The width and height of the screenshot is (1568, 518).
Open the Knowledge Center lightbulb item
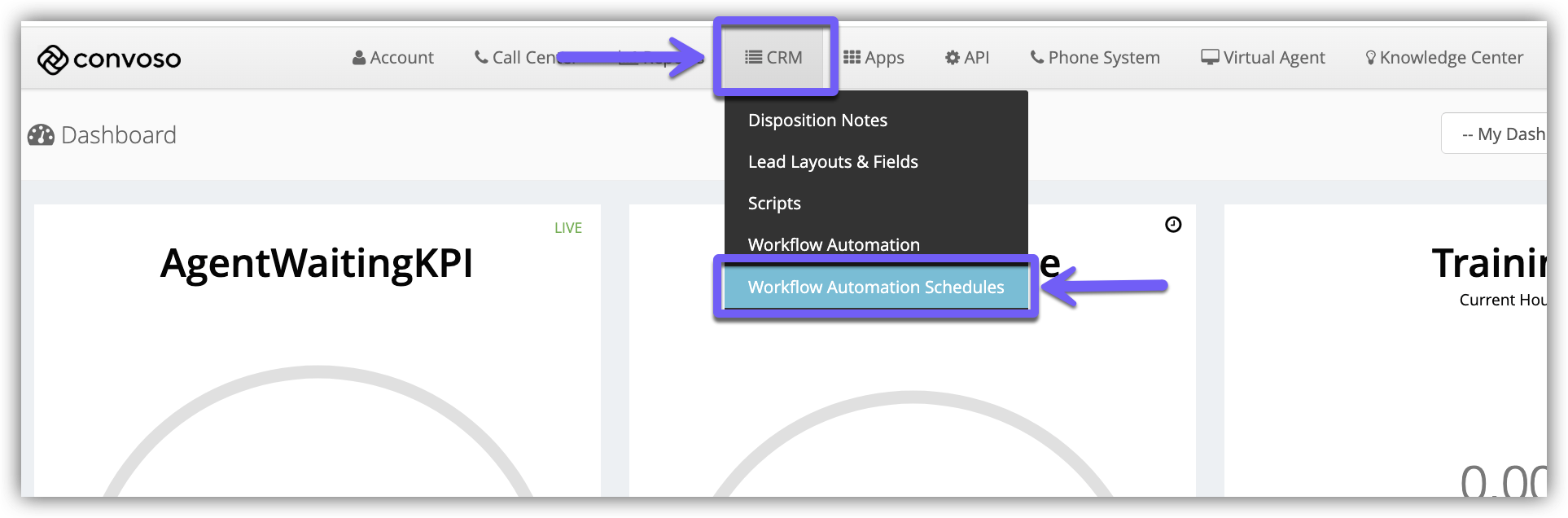[x=1370, y=58]
